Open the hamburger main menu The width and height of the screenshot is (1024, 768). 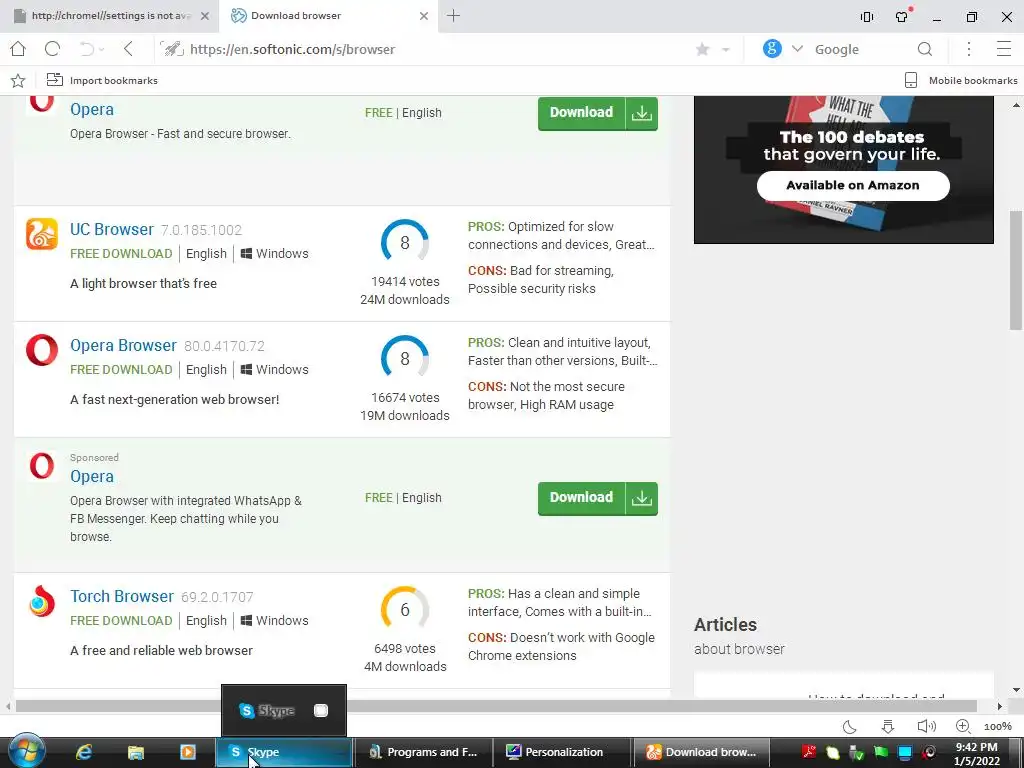tap(1004, 49)
